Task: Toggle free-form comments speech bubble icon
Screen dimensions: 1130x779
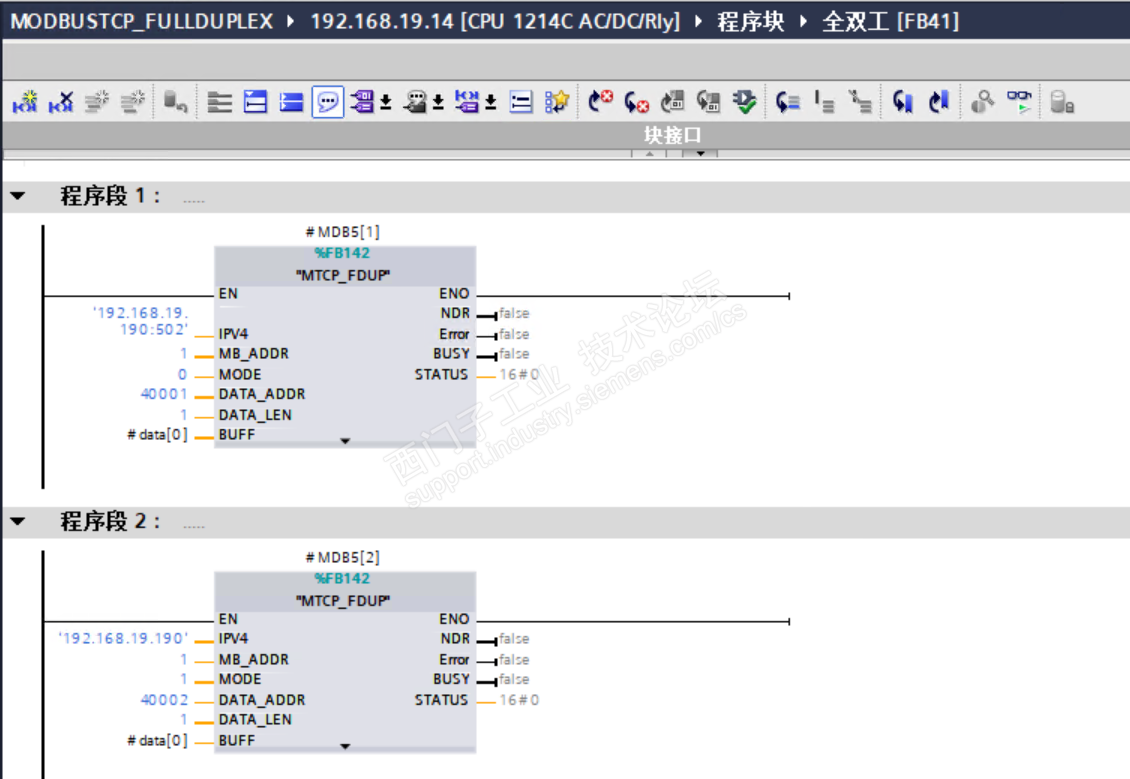Action: click(x=327, y=102)
